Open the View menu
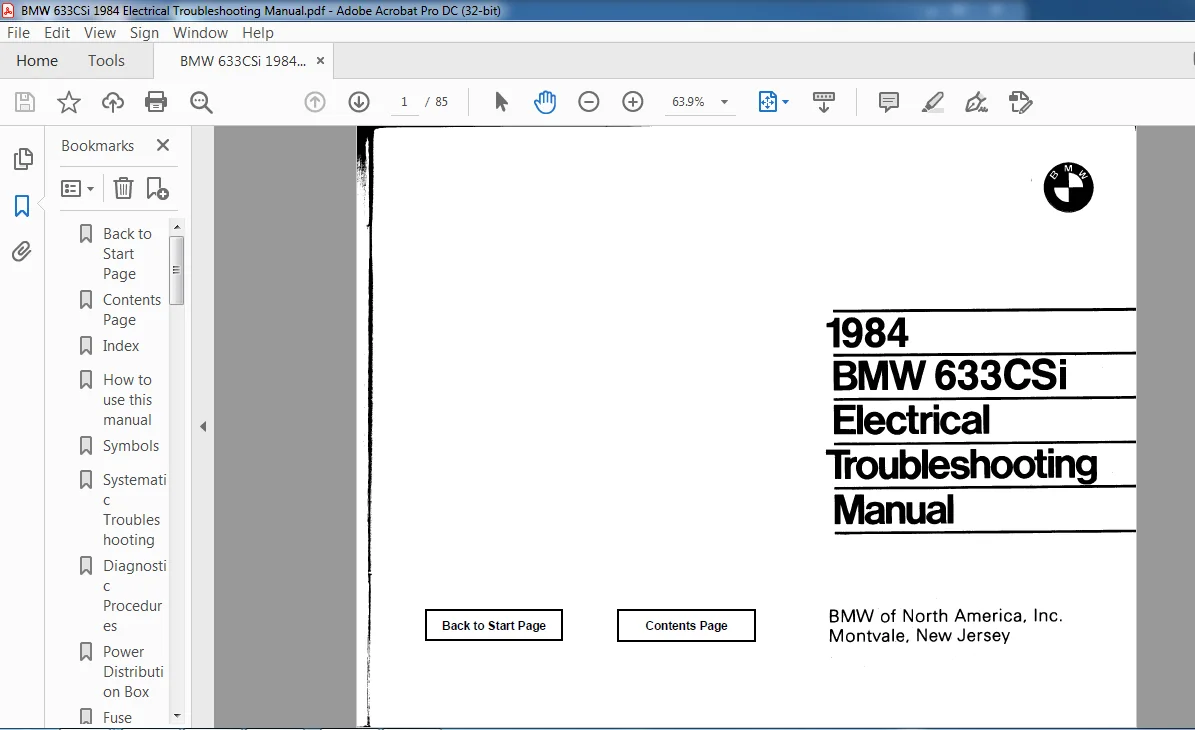This screenshot has width=1195, height=730. pyautogui.click(x=100, y=33)
